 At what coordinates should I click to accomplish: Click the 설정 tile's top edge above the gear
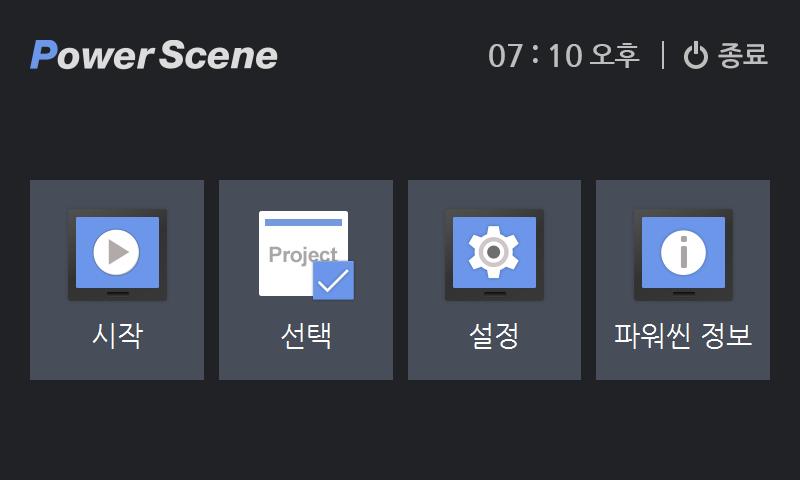pos(494,192)
